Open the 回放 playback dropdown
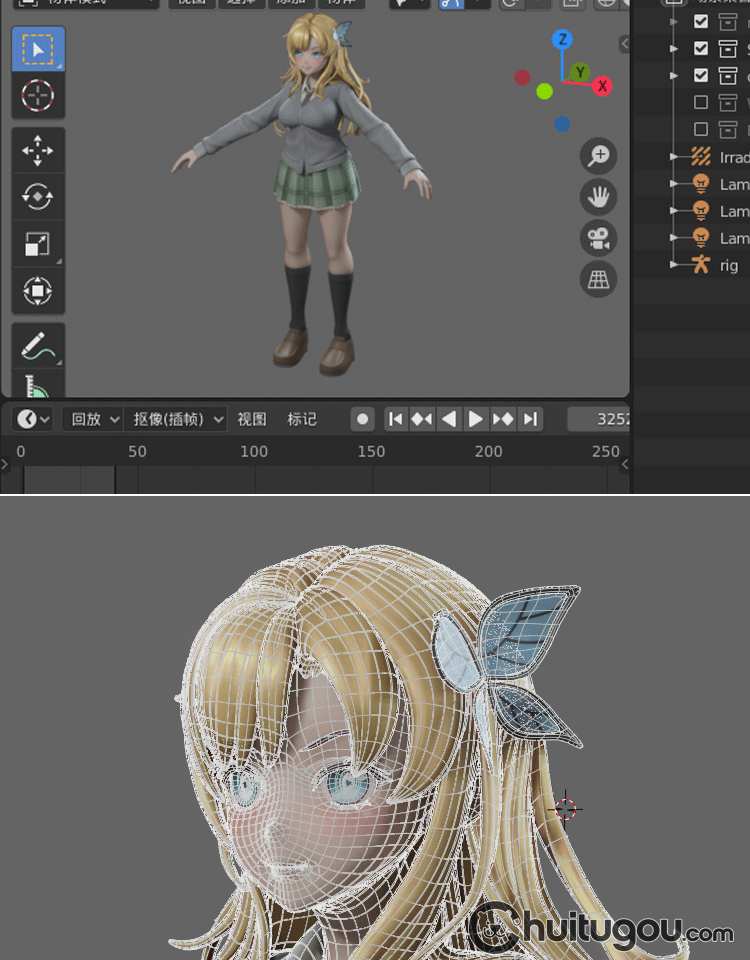Screen dimensions: 750x960 (93, 419)
